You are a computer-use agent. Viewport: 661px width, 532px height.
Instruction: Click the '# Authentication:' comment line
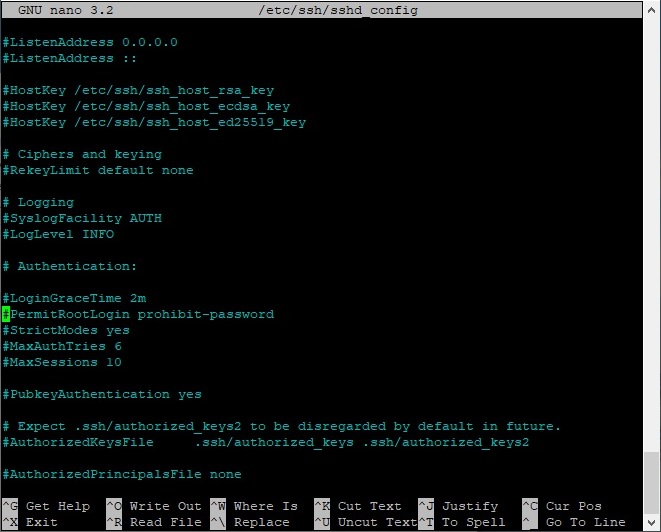click(x=70, y=266)
